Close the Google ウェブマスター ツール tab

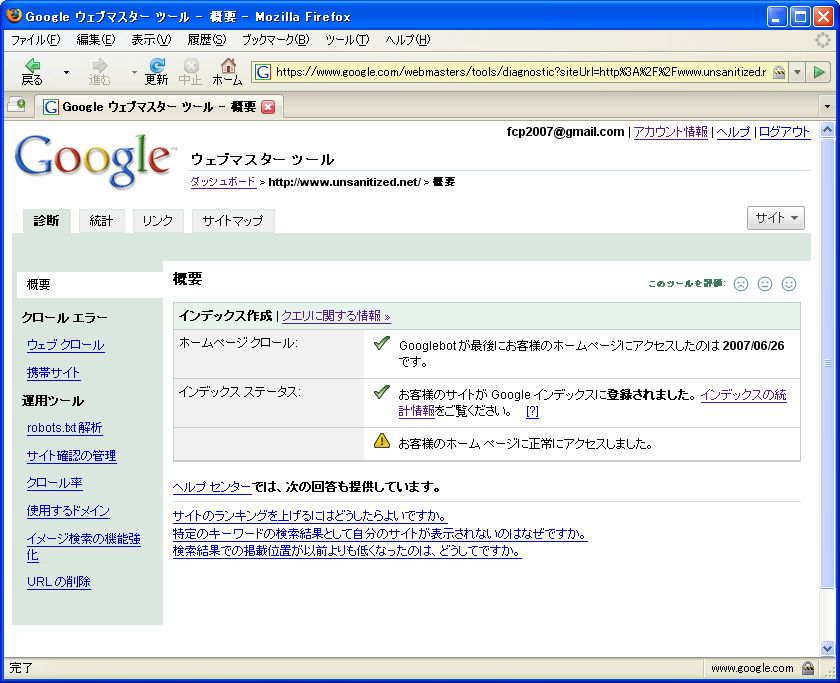[x=268, y=107]
